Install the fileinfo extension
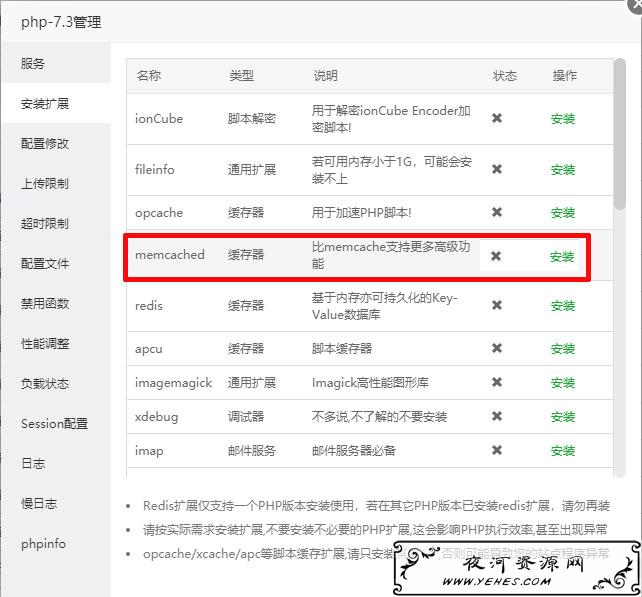This screenshot has width=642, height=597. coord(563,170)
